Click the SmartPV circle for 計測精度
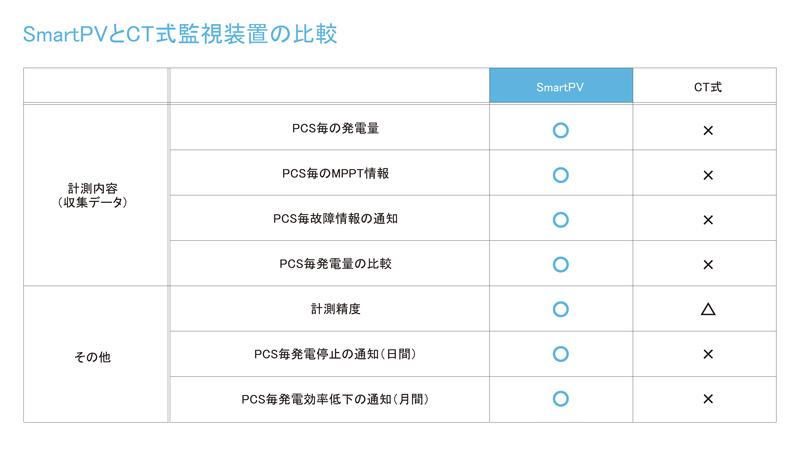The width and height of the screenshot is (800, 450). tap(560, 309)
